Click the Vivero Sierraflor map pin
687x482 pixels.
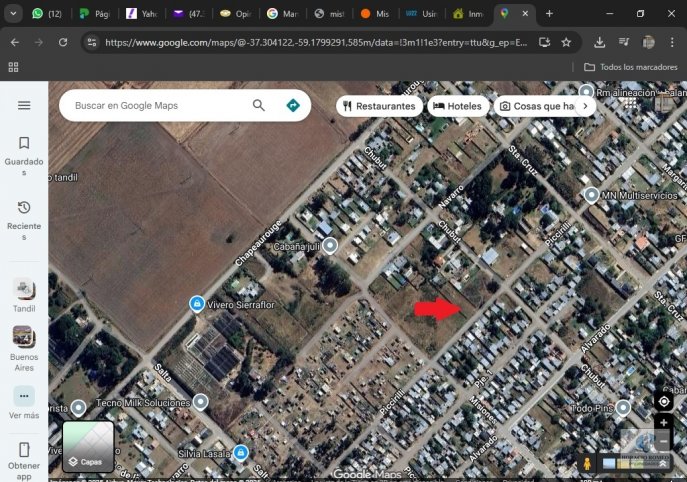(197, 303)
